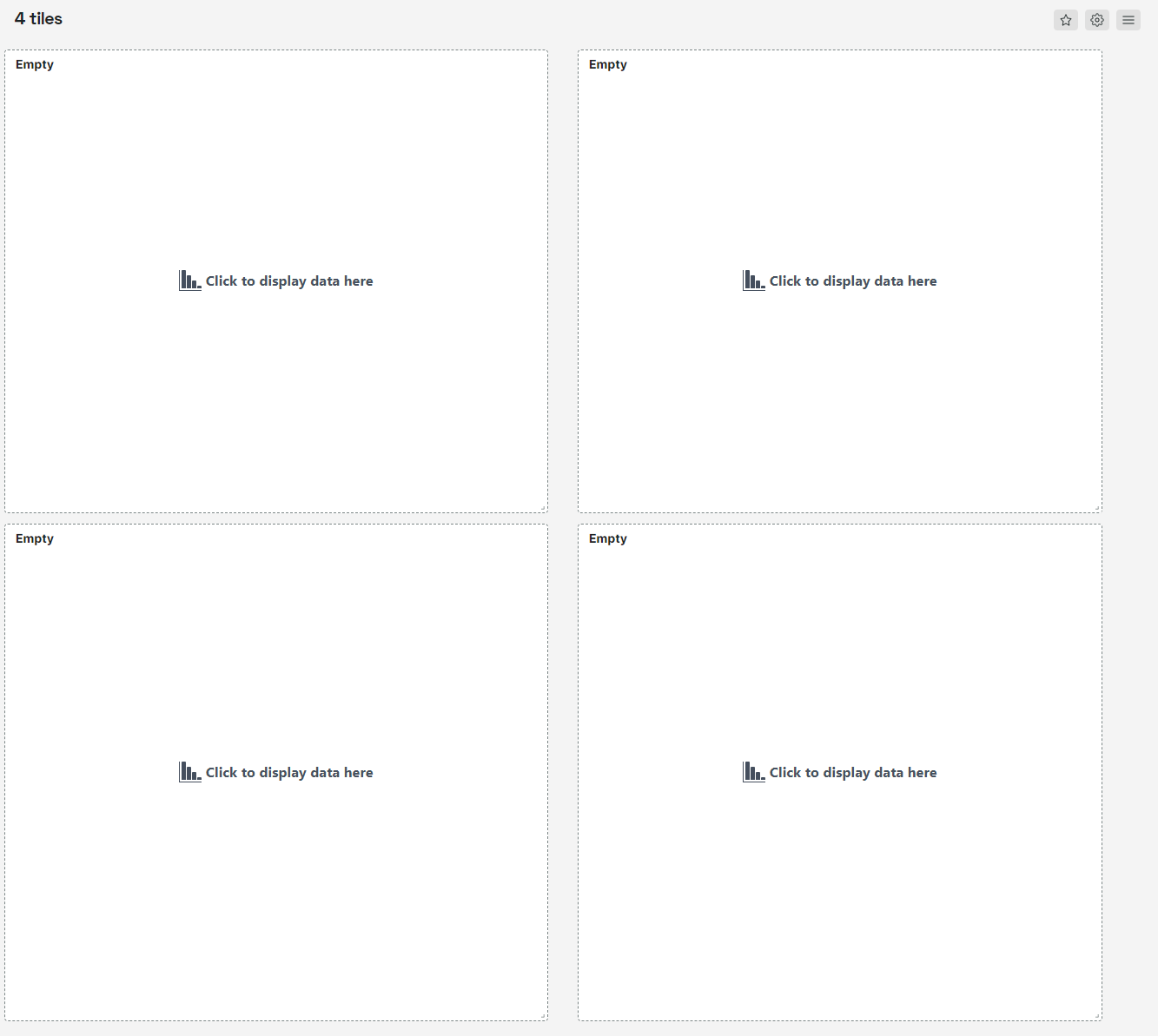Click the top-left tile's resize handle corner
The height and width of the screenshot is (1036, 1158).
tap(543, 508)
